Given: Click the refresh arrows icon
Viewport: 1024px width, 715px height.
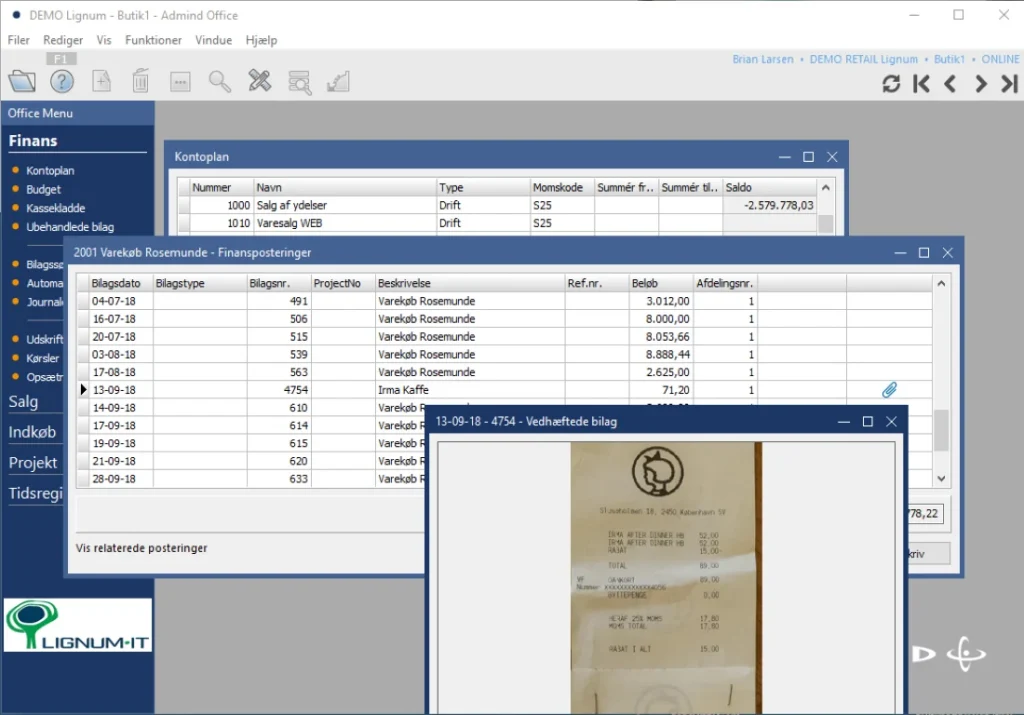Looking at the screenshot, I should click(891, 84).
